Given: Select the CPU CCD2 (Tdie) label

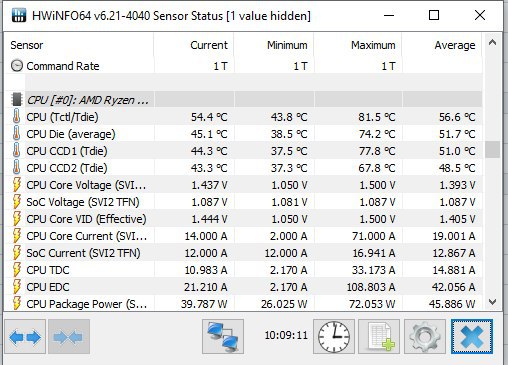Looking at the screenshot, I should click(67, 168).
